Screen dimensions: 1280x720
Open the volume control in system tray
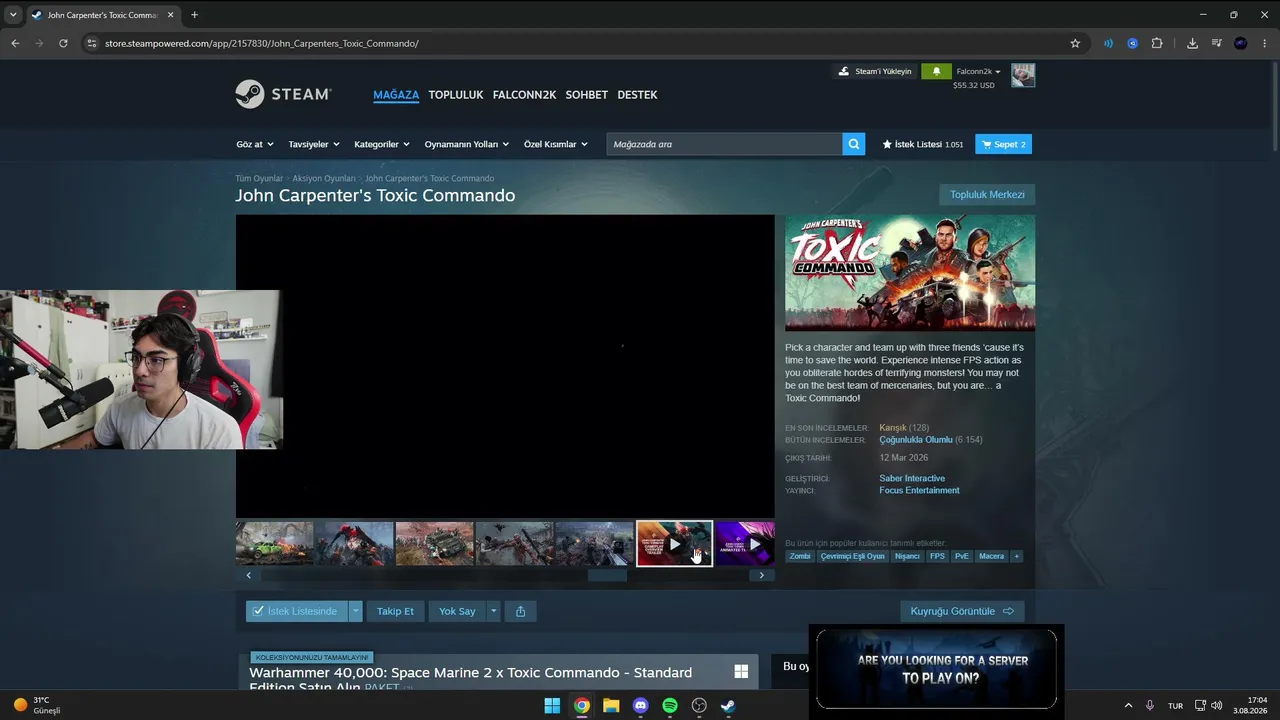tap(1217, 706)
